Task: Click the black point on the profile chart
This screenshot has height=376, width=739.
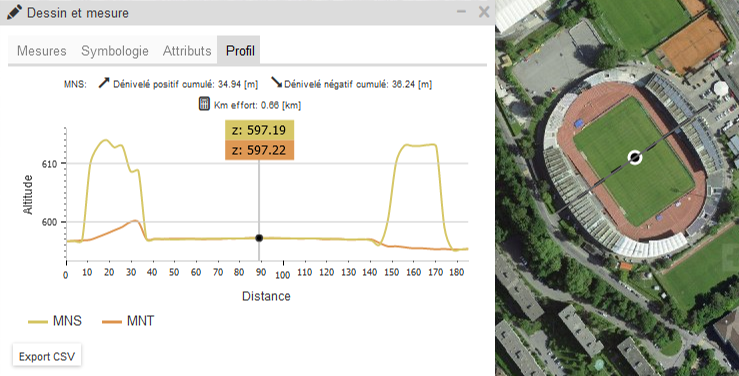Action: tap(259, 238)
